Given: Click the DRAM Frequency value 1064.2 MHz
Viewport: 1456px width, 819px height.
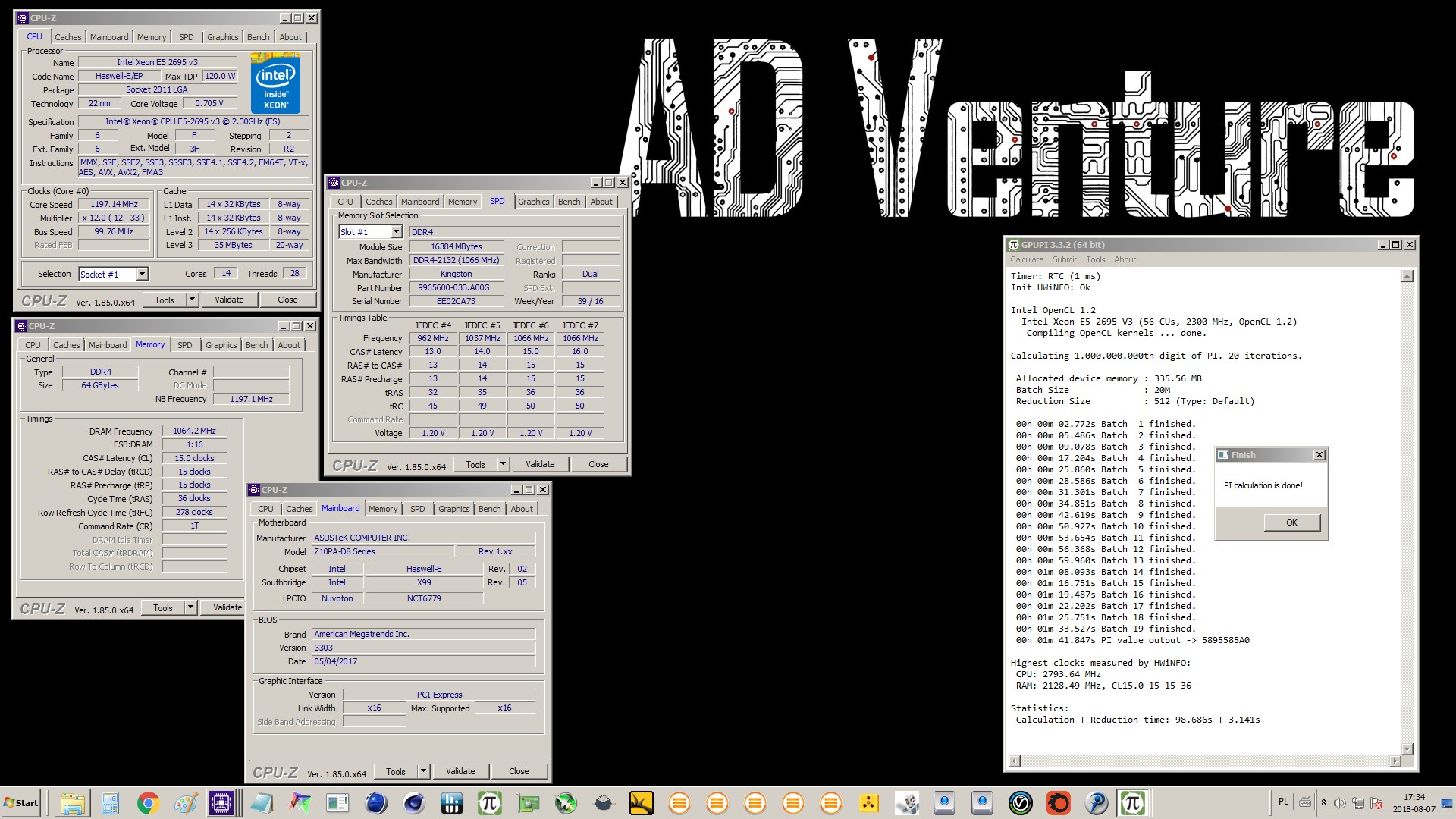Looking at the screenshot, I should [x=194, y=431].
